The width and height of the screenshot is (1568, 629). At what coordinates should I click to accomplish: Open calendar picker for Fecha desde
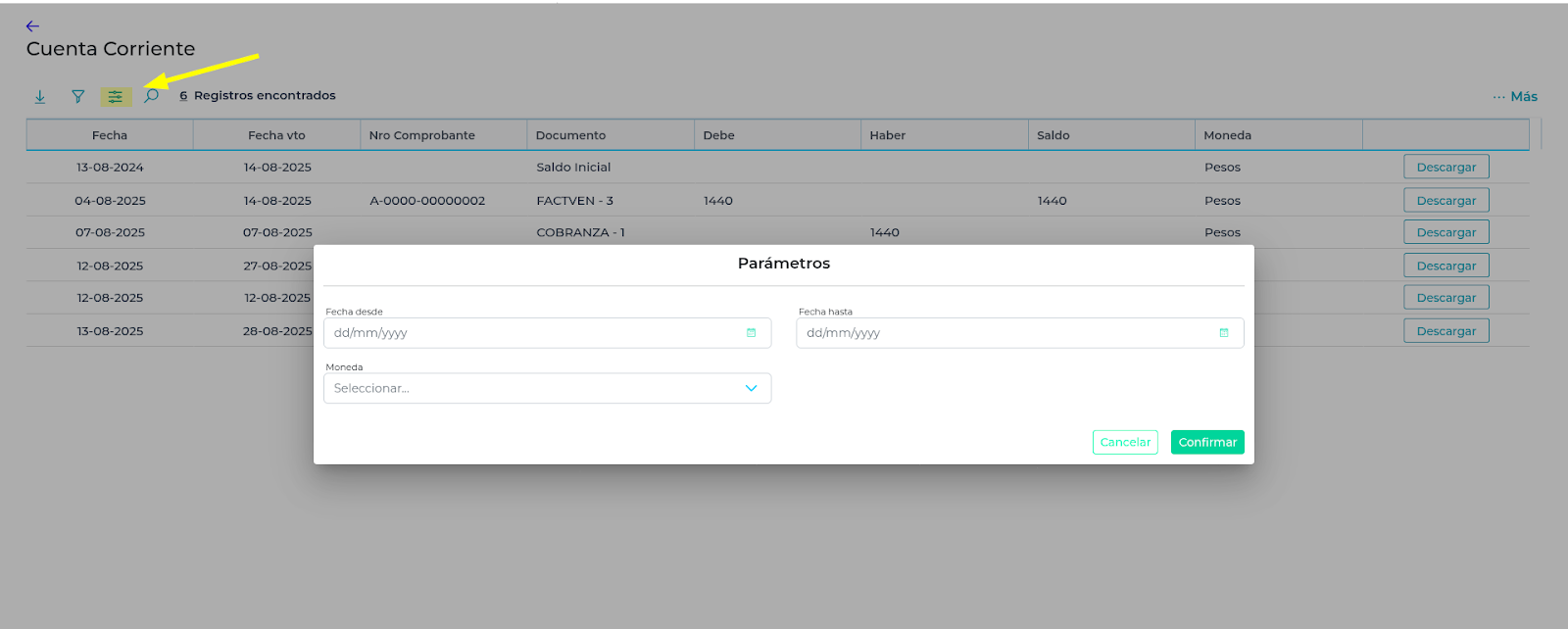pyautogui.click(x=752, y=333)
